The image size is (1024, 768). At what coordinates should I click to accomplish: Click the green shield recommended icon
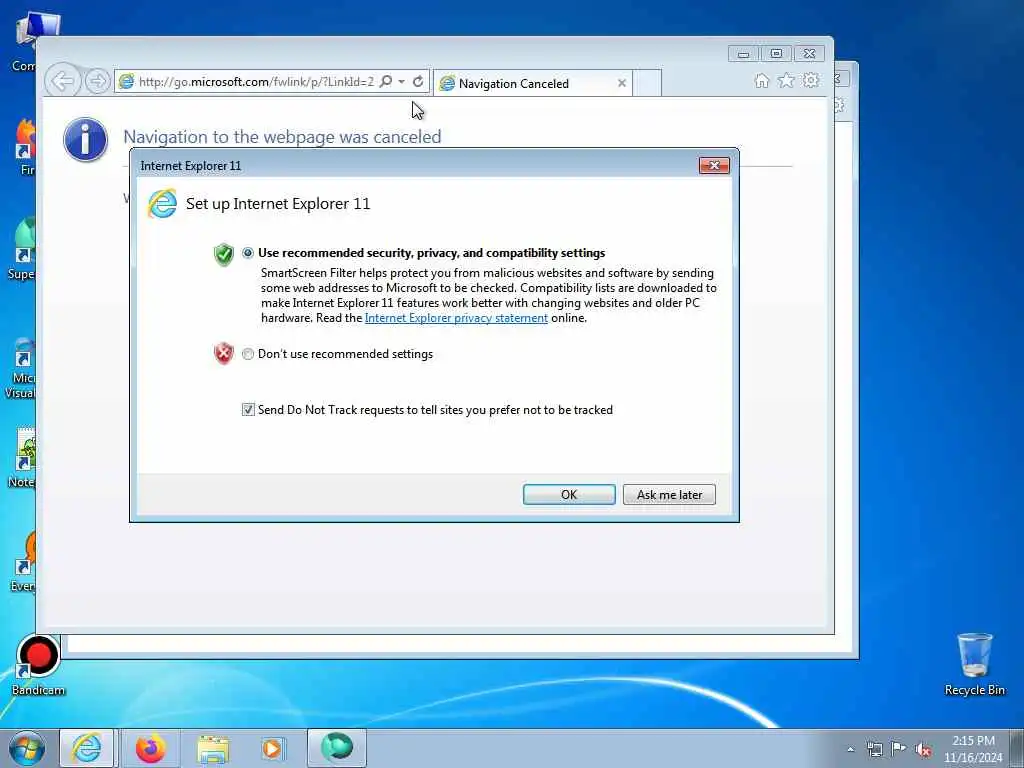tap(223, 254)
